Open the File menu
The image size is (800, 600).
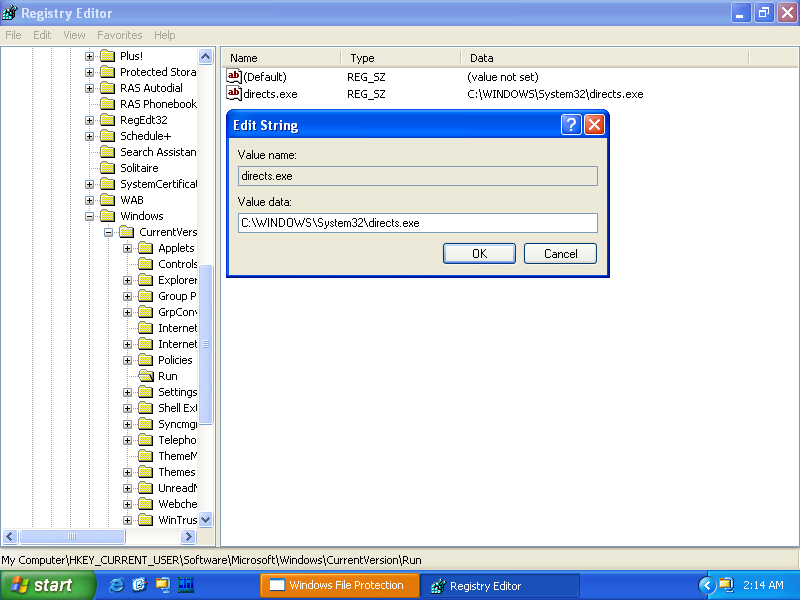coord(13,35)
